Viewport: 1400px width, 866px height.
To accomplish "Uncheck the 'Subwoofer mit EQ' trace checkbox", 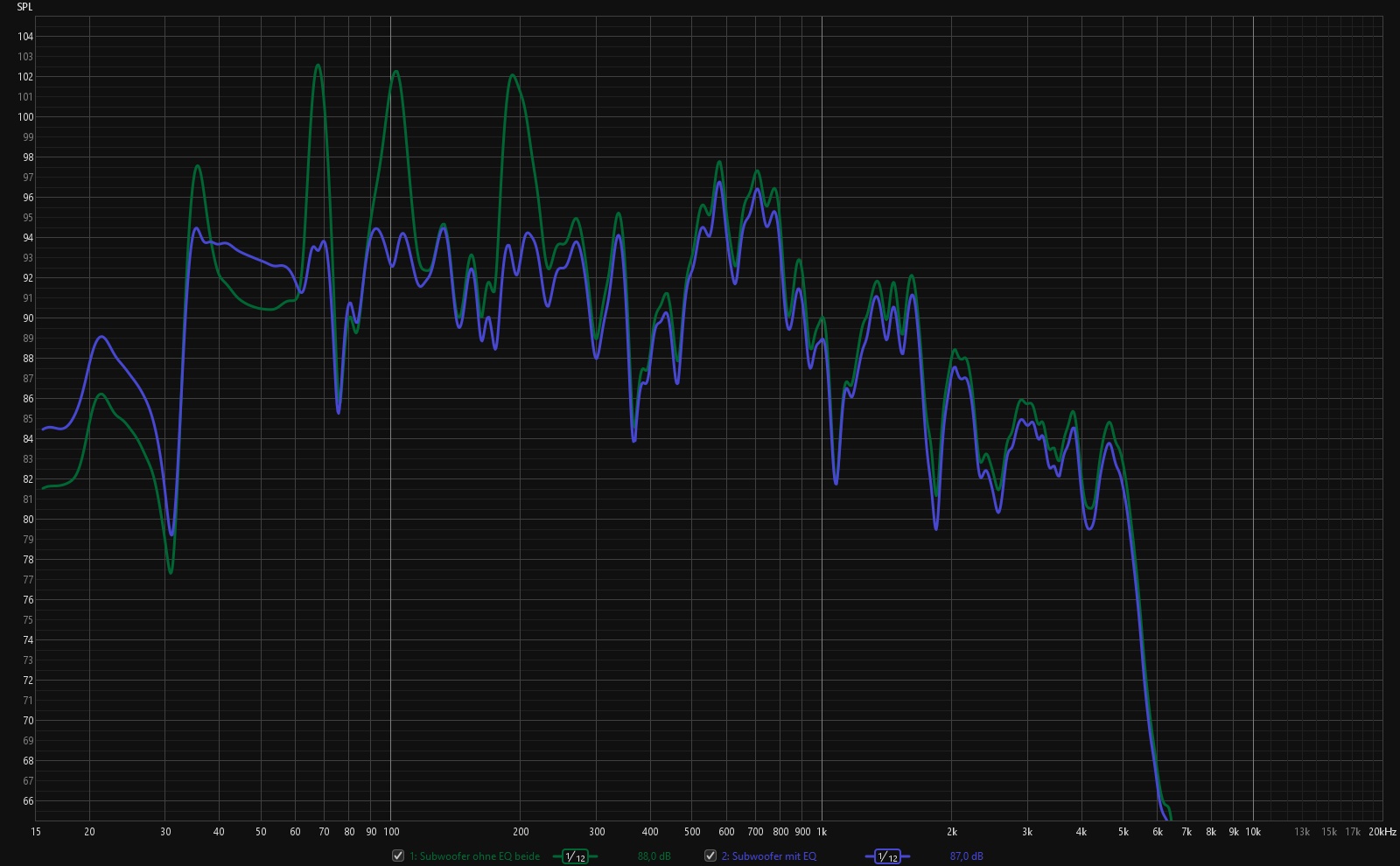I will click(710, 856).
